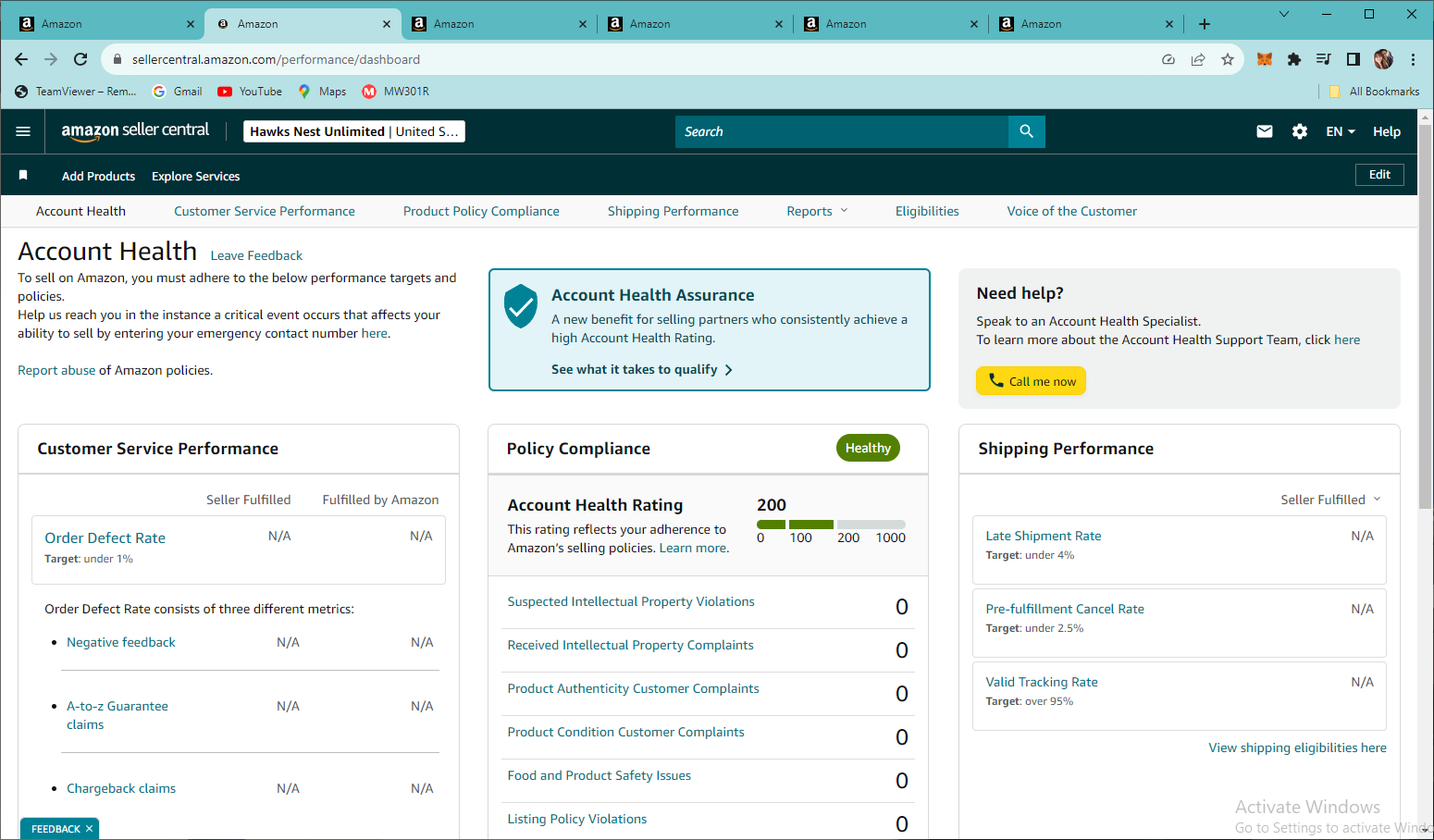The image size is (1434, 840).
Task: Click the browser forward arrow
Action: (51, 59)
